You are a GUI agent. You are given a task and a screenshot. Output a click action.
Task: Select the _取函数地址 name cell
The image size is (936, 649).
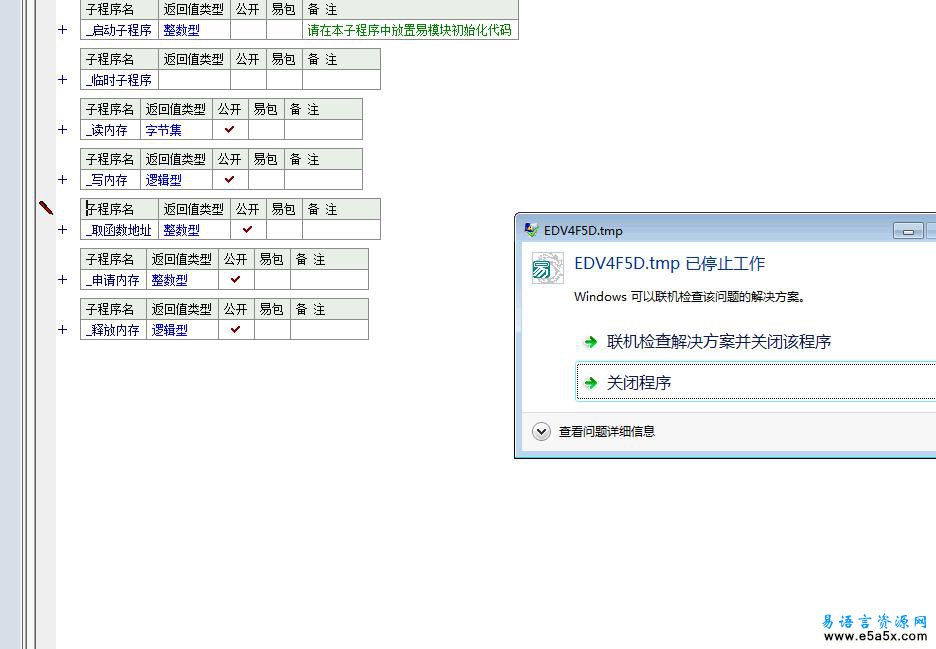(119, 229)
